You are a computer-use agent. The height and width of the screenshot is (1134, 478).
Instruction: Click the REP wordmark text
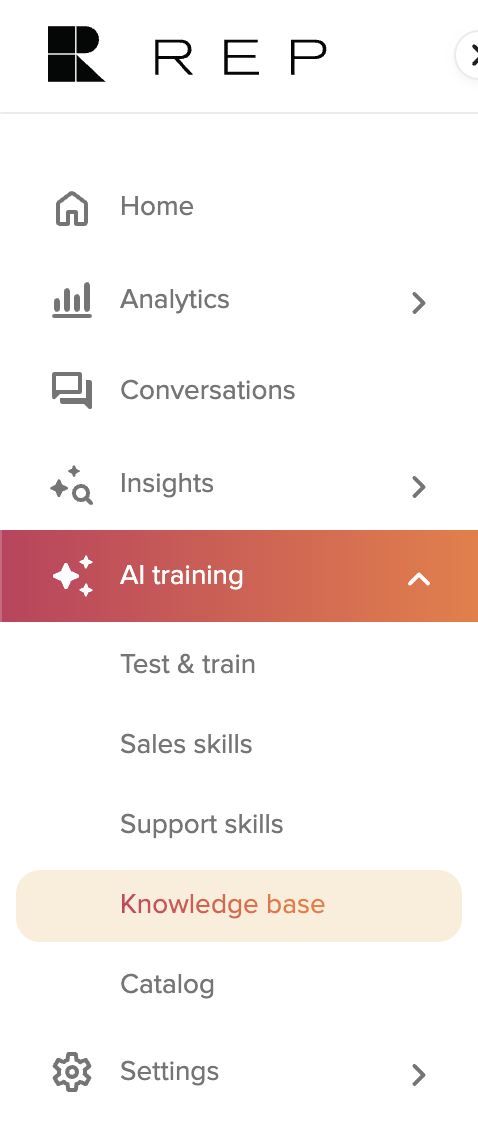click(x=240, y=57)
